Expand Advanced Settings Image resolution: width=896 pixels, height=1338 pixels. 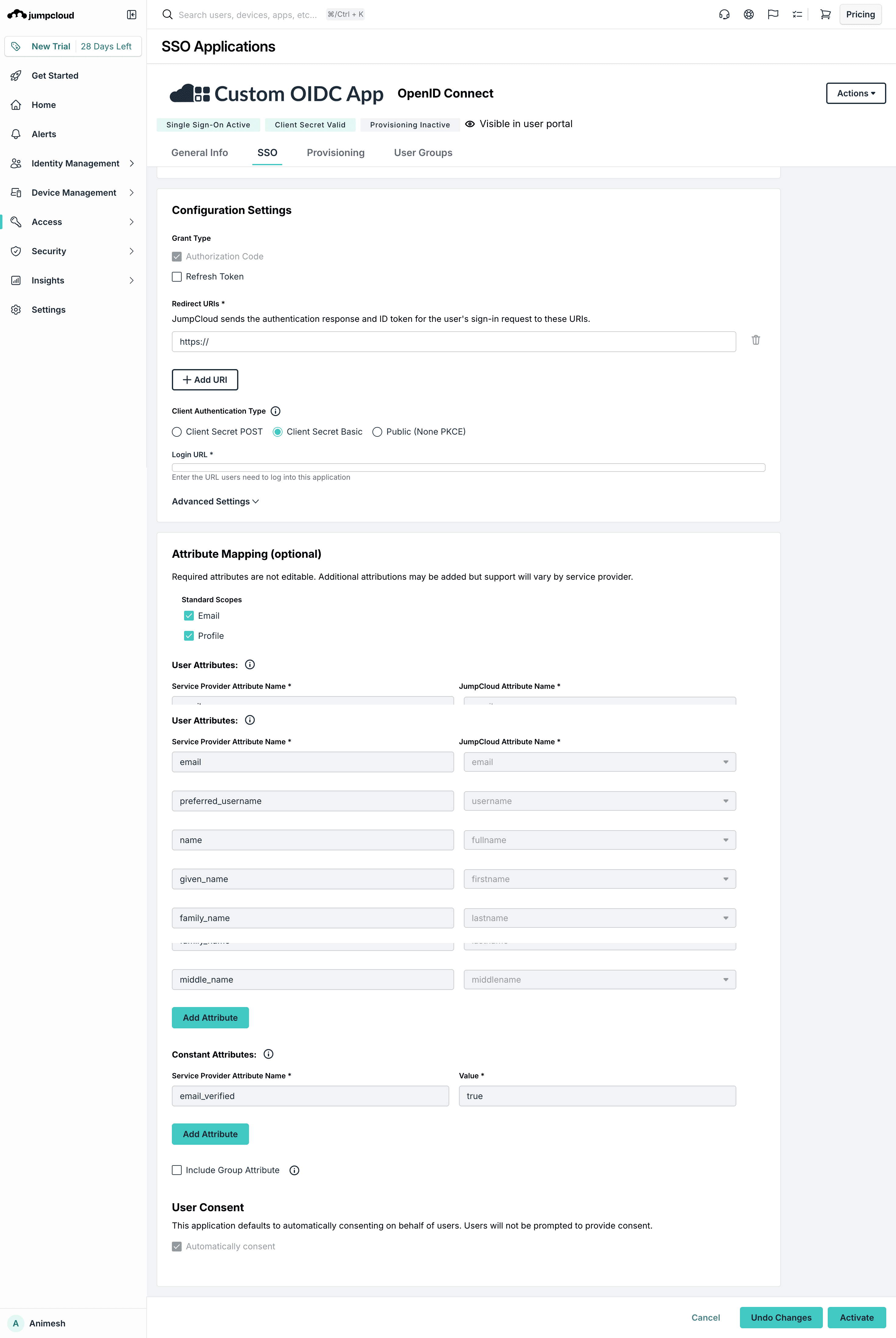pyautogui.click(x=215, y=502)
